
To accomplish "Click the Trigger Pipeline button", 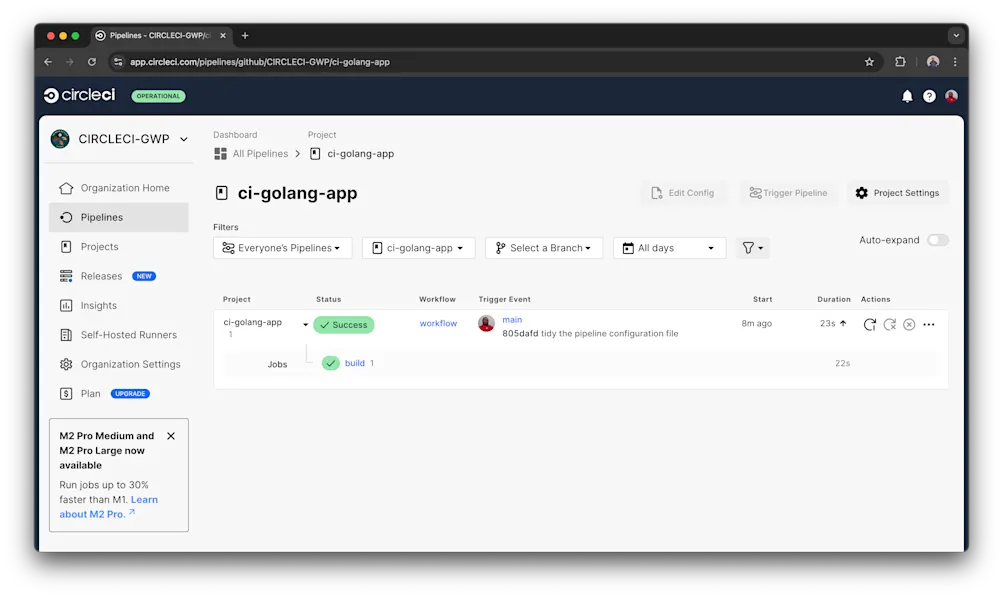I will pyautogui.click(x=788, y=192).
